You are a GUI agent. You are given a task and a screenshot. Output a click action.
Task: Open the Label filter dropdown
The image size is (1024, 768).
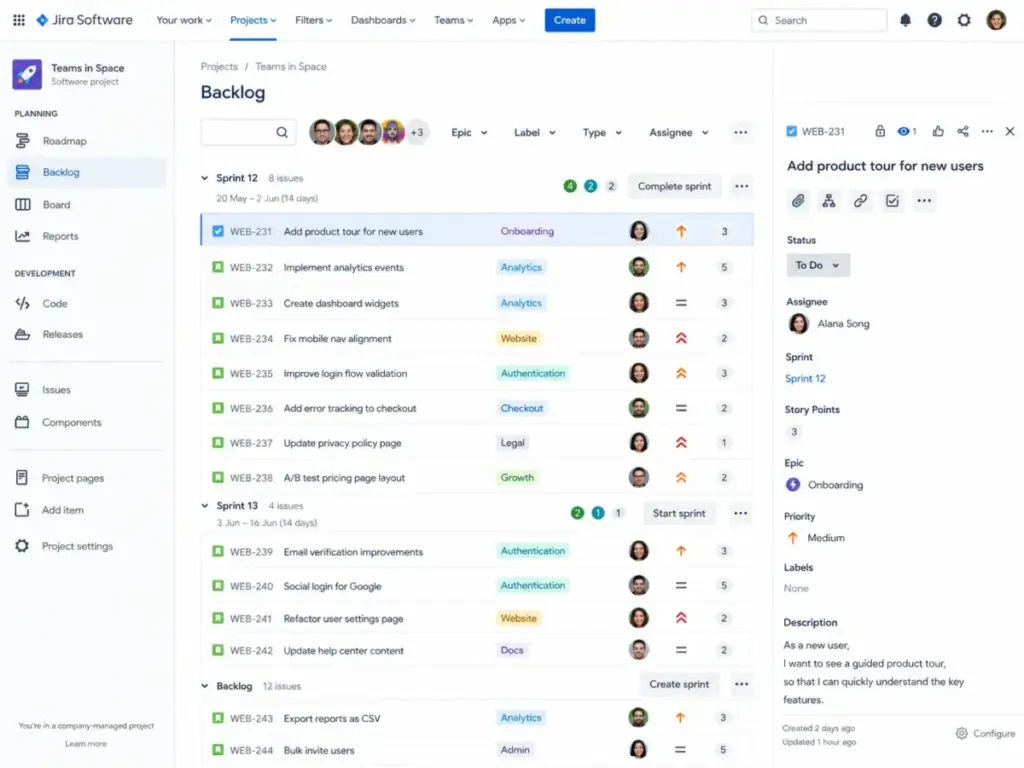coord(534,133)
